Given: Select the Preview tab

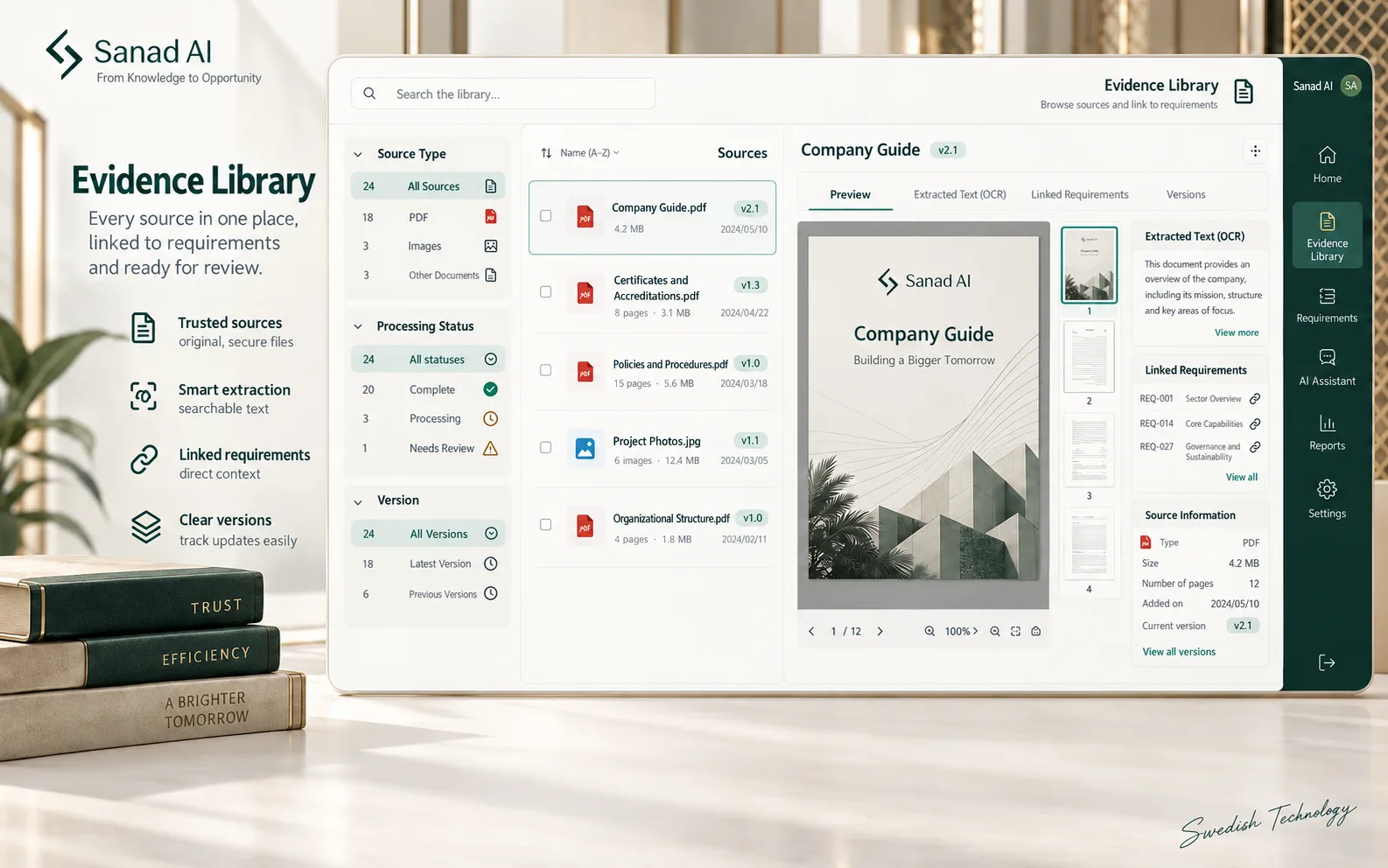Looking at the screenshot, I should click(x=850, y=194).
